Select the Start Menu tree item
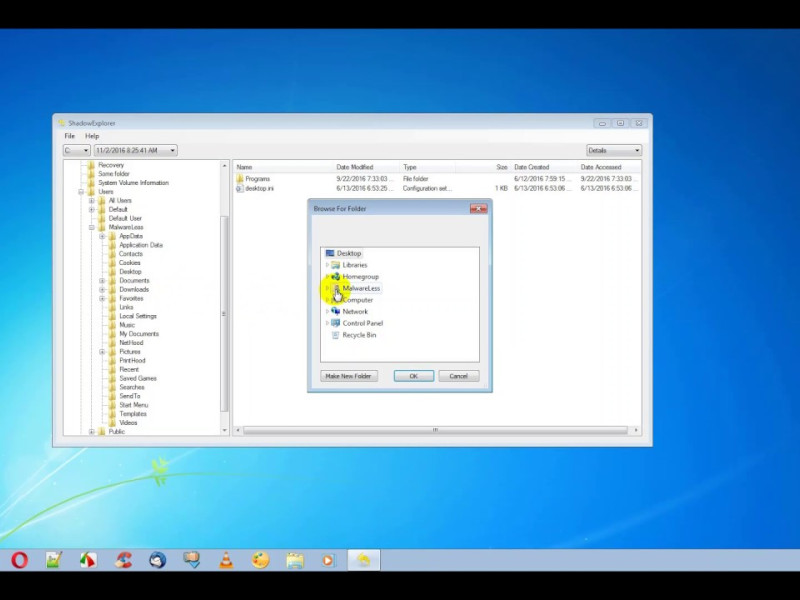The image size is (800, 600). click(x=134, y=405)
